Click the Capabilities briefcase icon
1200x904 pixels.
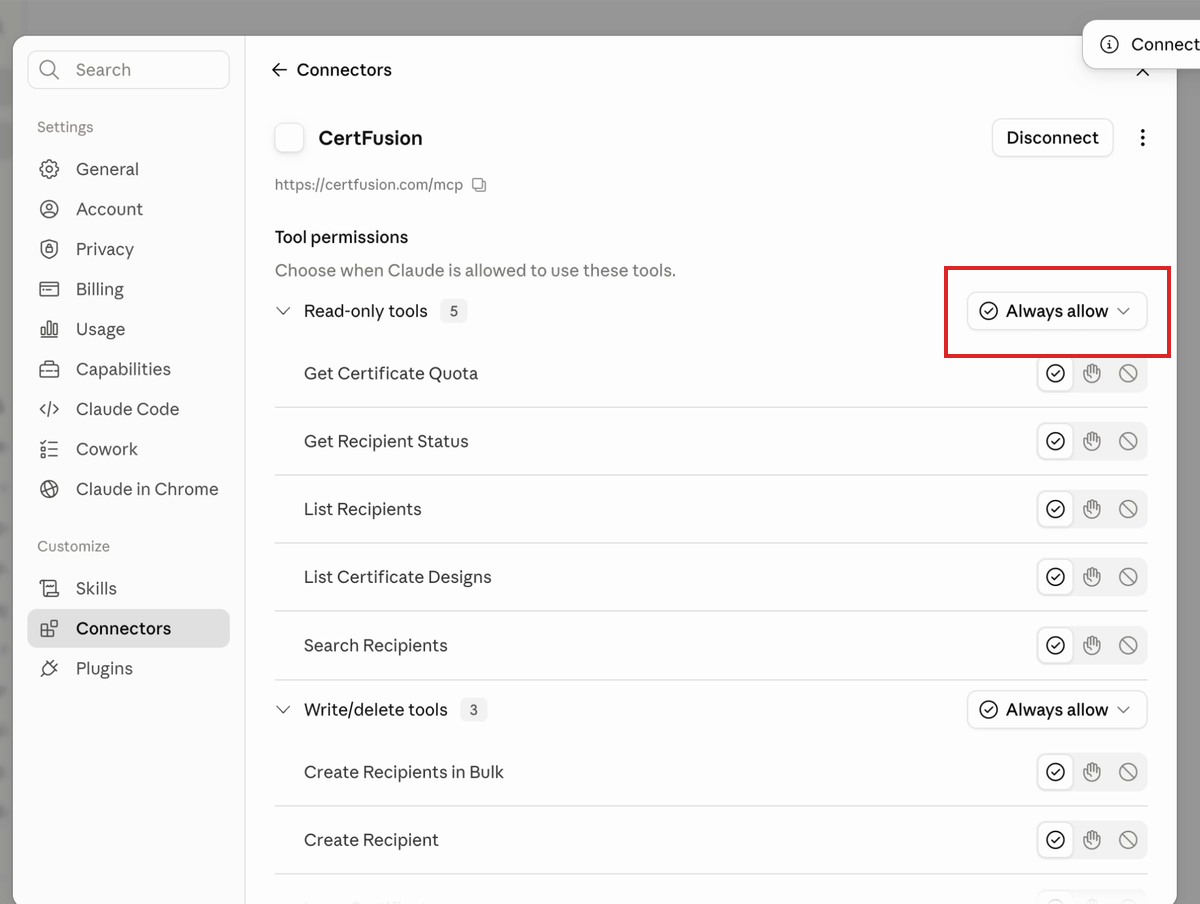coord(49,369)
